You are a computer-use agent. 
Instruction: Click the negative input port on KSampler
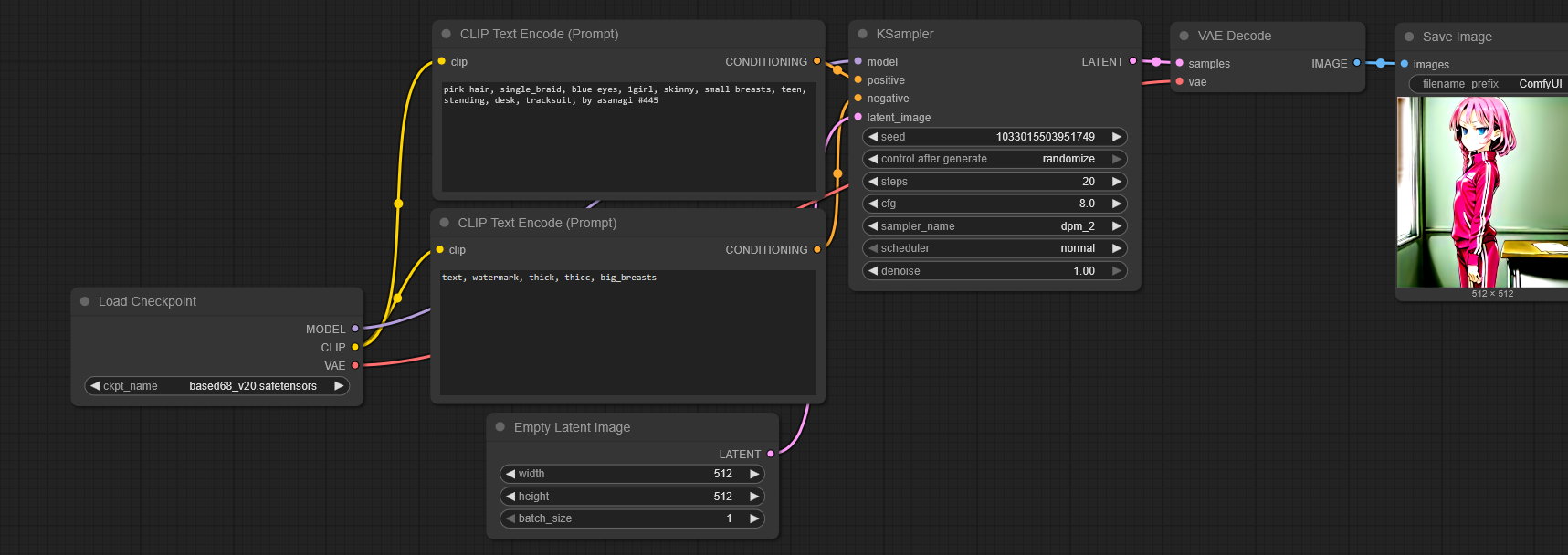(858, 99)
